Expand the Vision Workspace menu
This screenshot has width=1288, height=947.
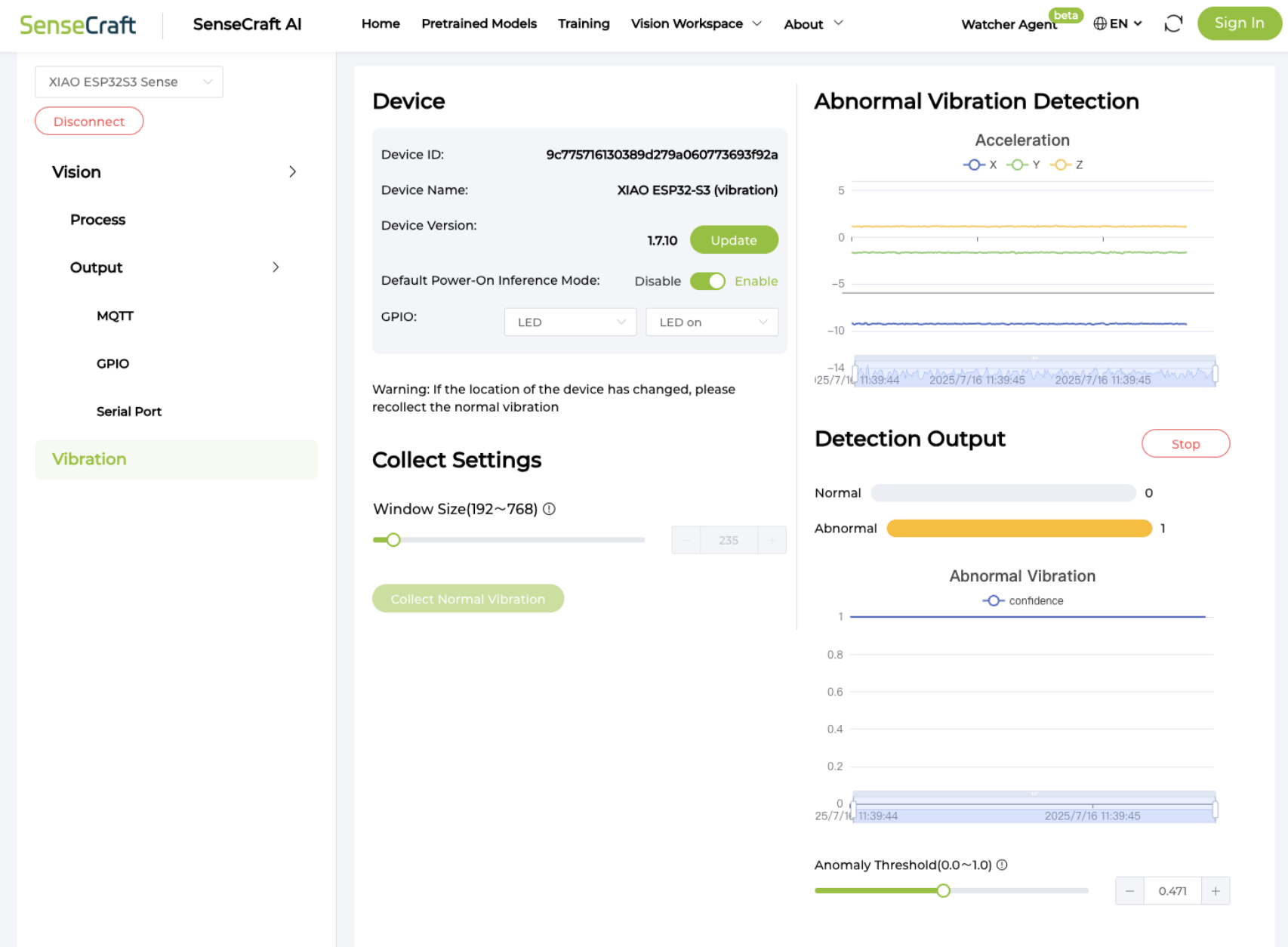coord(696,23)
